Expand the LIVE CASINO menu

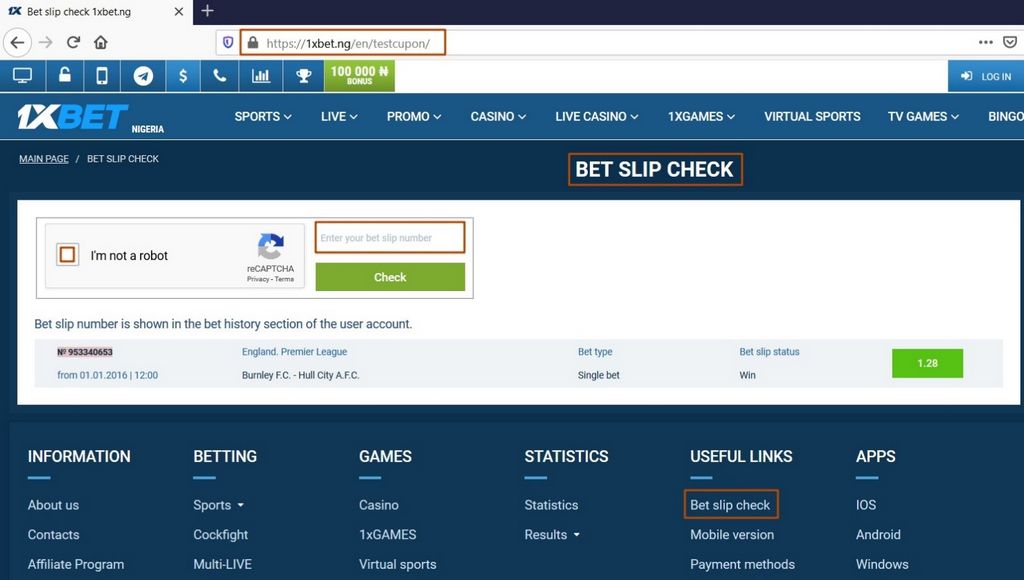tap(595, 116)
